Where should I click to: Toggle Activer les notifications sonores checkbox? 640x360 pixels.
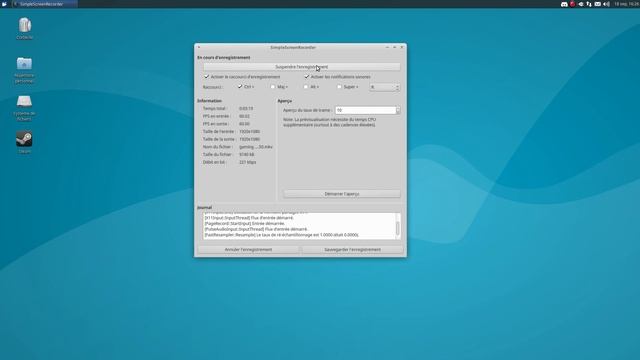tap(307, 76)
